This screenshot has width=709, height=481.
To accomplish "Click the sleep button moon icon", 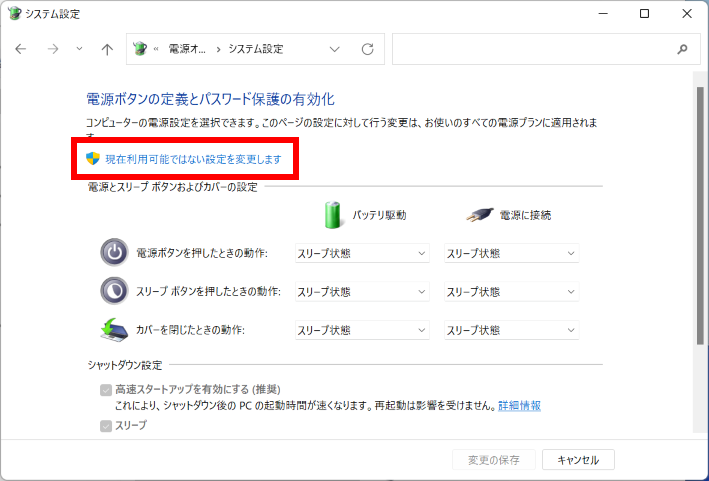I will pyautogui.click(x=115, y=291).
